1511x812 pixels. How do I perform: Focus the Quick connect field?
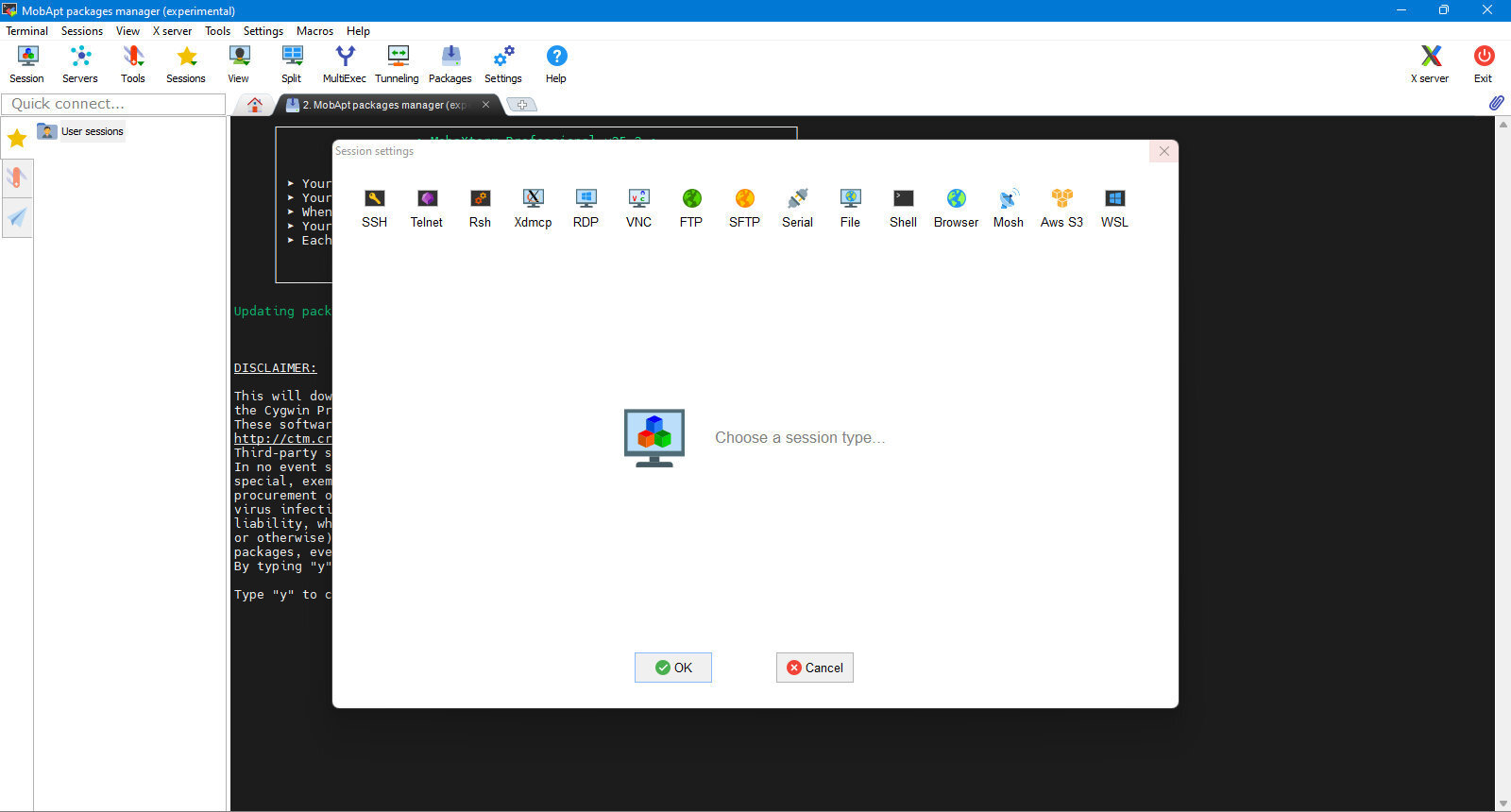click(x=114, y=104)
